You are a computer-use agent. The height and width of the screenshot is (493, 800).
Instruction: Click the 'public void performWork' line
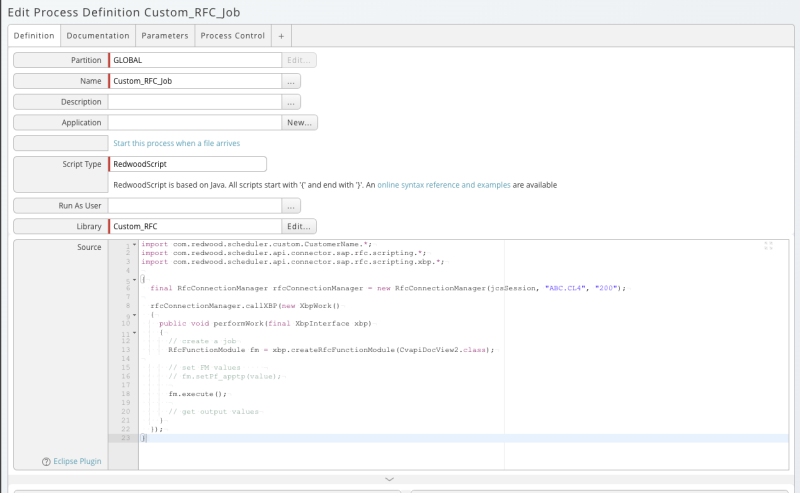tap(265, 324)
